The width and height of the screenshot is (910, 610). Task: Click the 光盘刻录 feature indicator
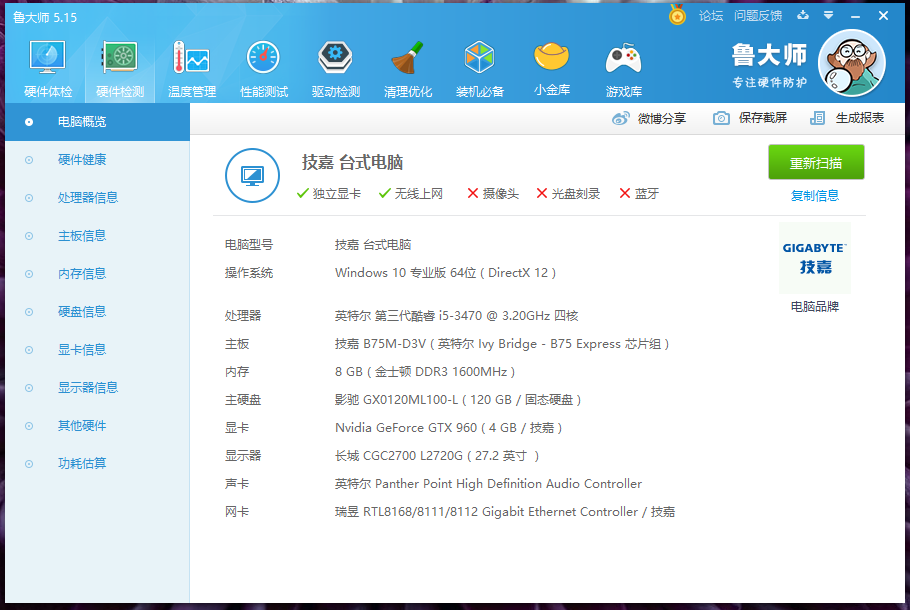pos(568,194)
